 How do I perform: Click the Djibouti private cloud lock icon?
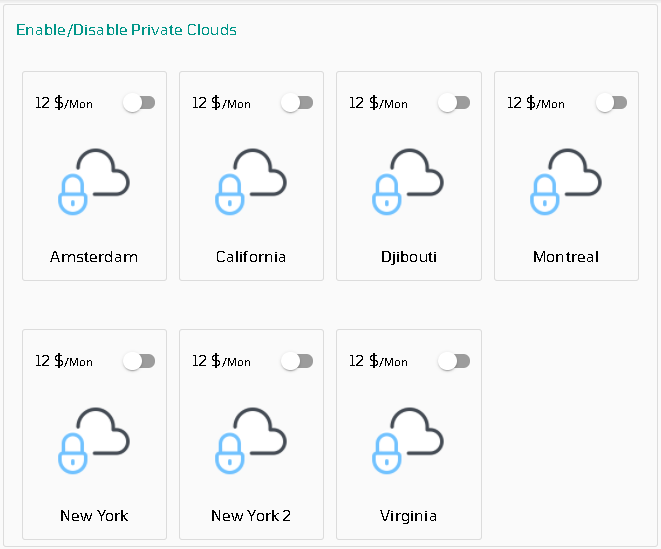pos(408,182)
